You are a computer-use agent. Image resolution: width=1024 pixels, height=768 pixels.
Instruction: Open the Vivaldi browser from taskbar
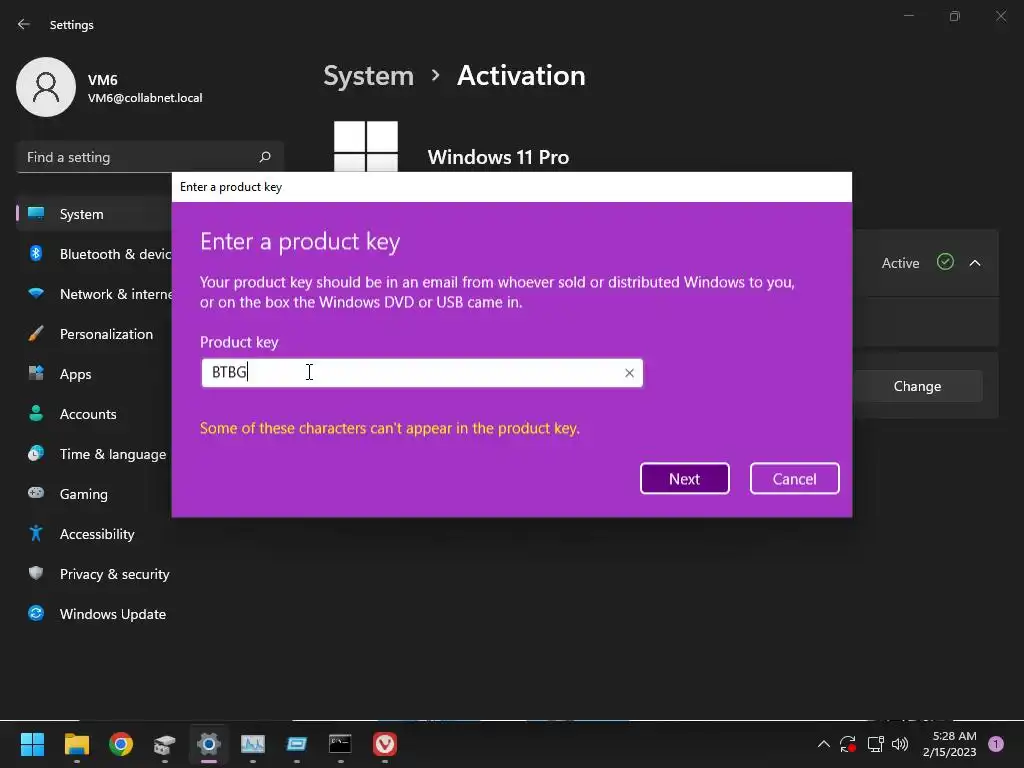(x=385, y=744)
